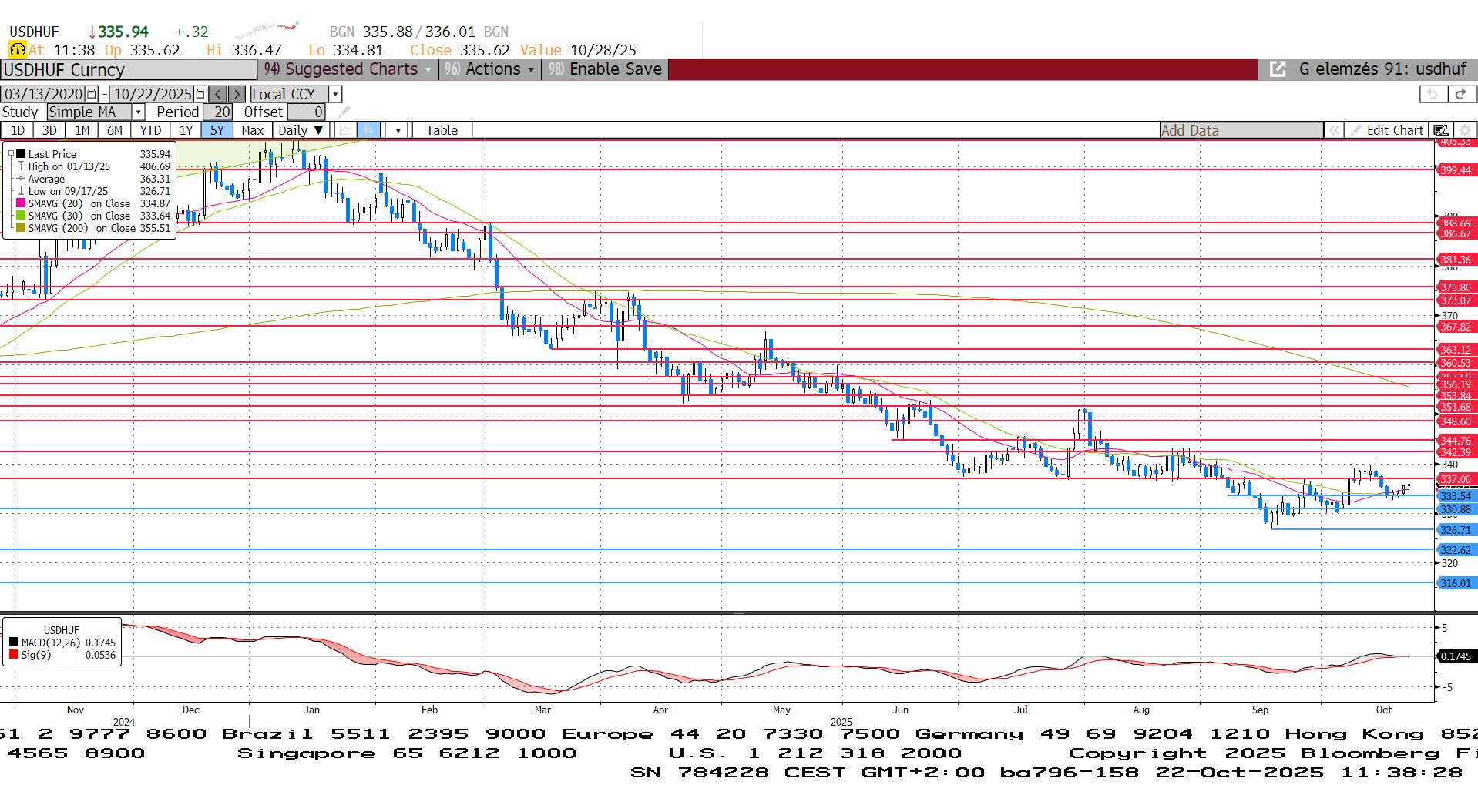The height and width of the screenshot is (812, 1478).
Task: Collapse the Last Price legend tree
Action: tap(12, 154)
